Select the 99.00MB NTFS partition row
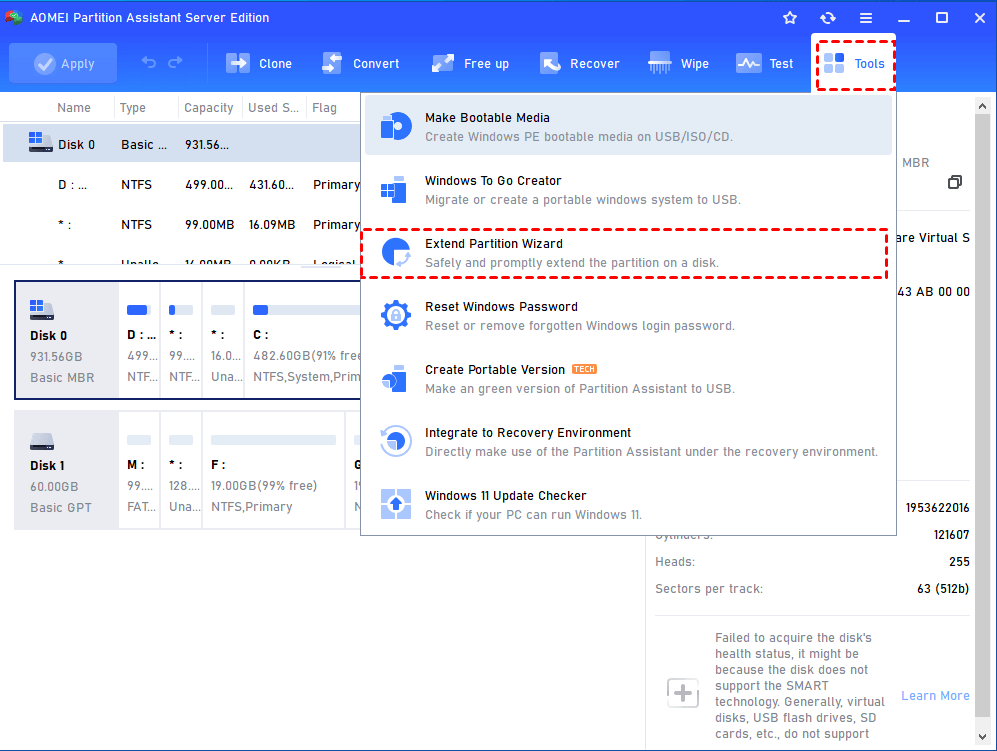The width and height of the screenshot is (997, 751). (x=182, y=224)
